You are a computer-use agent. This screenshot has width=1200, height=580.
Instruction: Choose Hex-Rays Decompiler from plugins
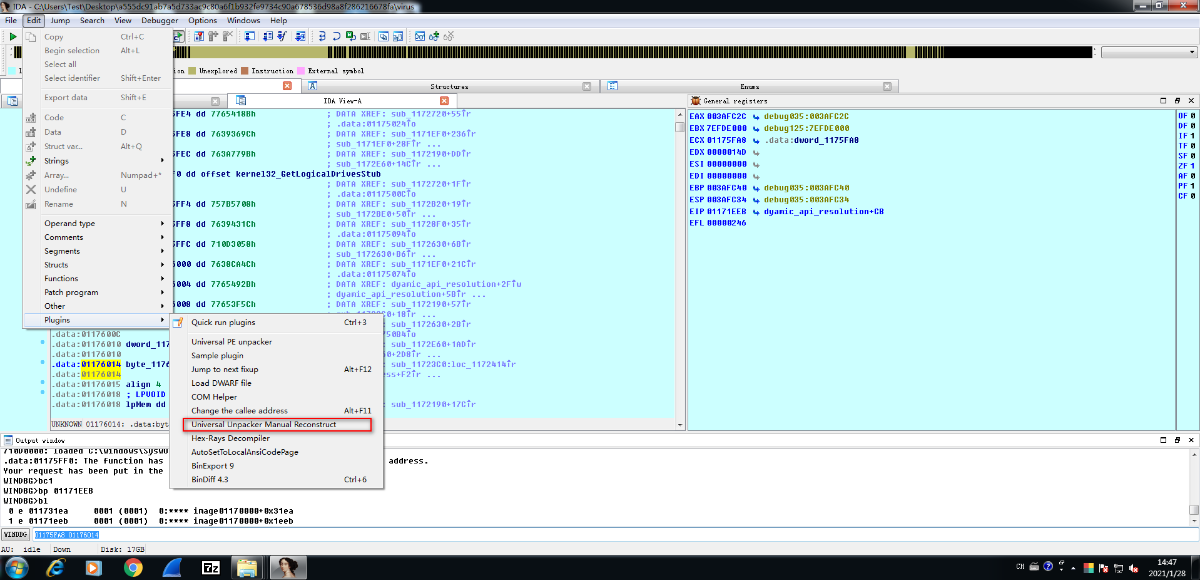[231, 438]
